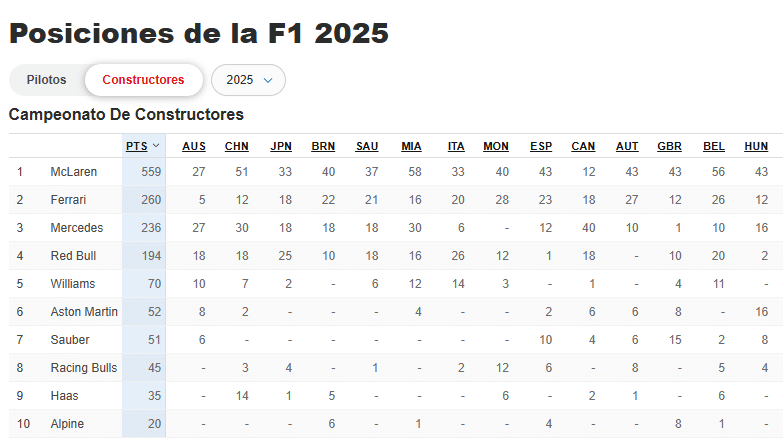Select the Constructores tab
This screenshot has width=783, height=441.
(x=143, y=80)
